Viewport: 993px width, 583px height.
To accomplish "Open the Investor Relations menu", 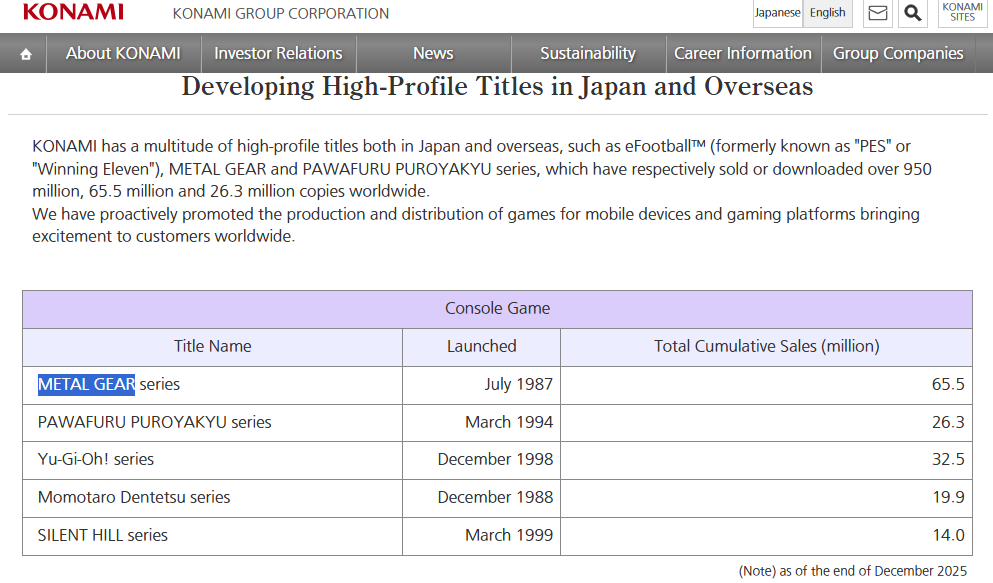I will pyautogui.click(x=278, y=54).
